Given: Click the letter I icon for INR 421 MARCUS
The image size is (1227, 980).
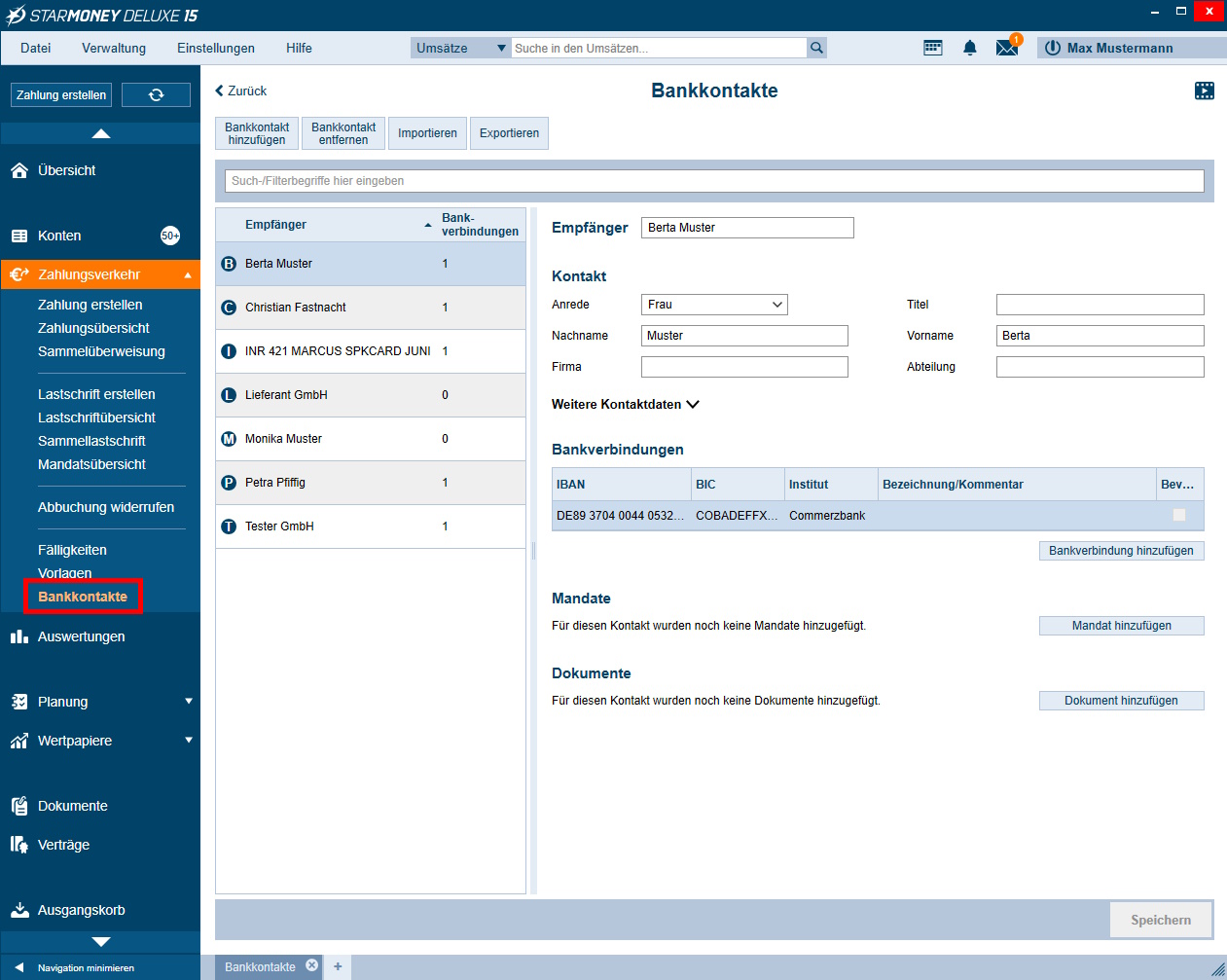Looking at the screenshot, I should tap(229, 351).
